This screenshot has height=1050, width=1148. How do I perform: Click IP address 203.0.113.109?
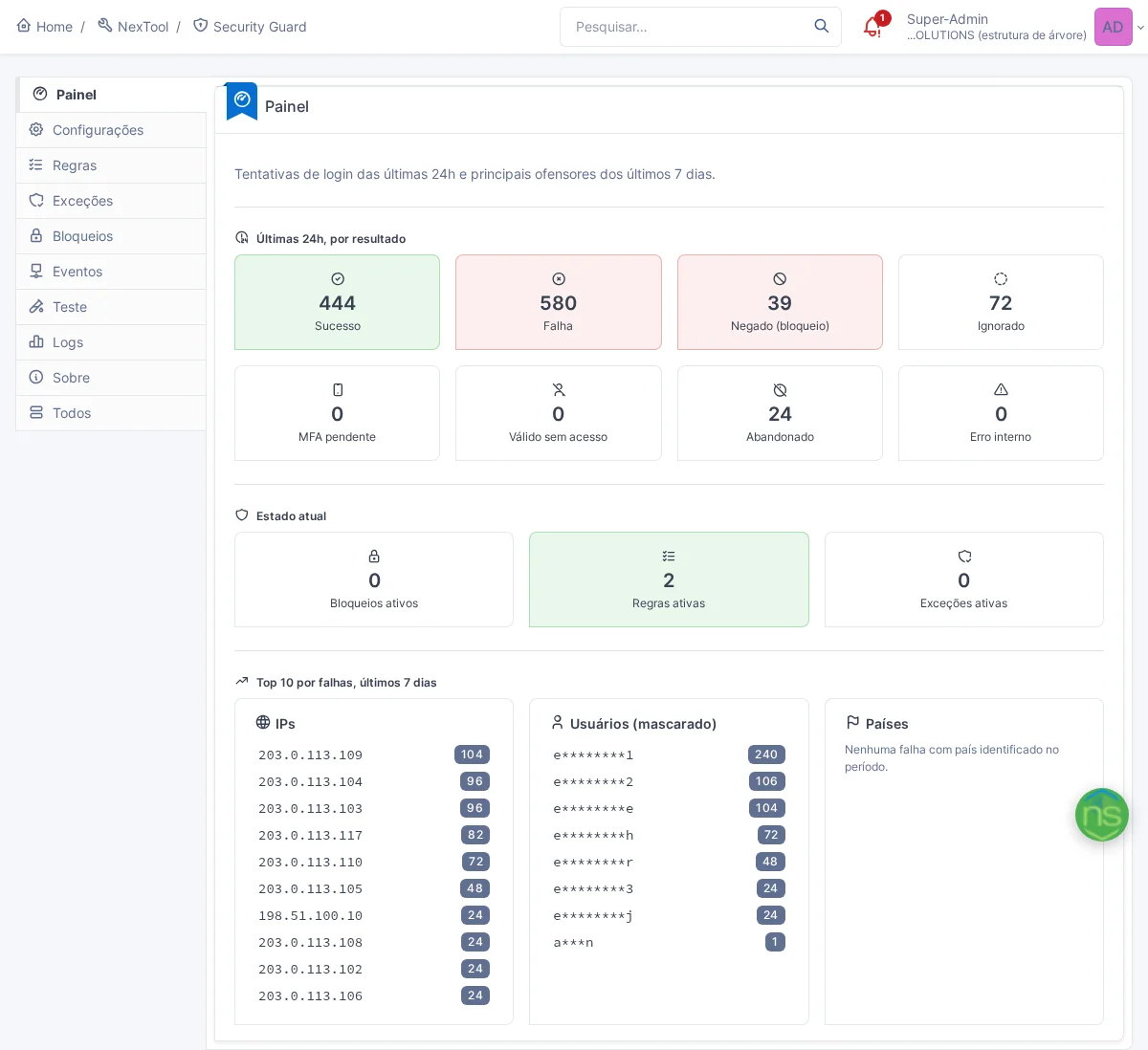point(311,755)
